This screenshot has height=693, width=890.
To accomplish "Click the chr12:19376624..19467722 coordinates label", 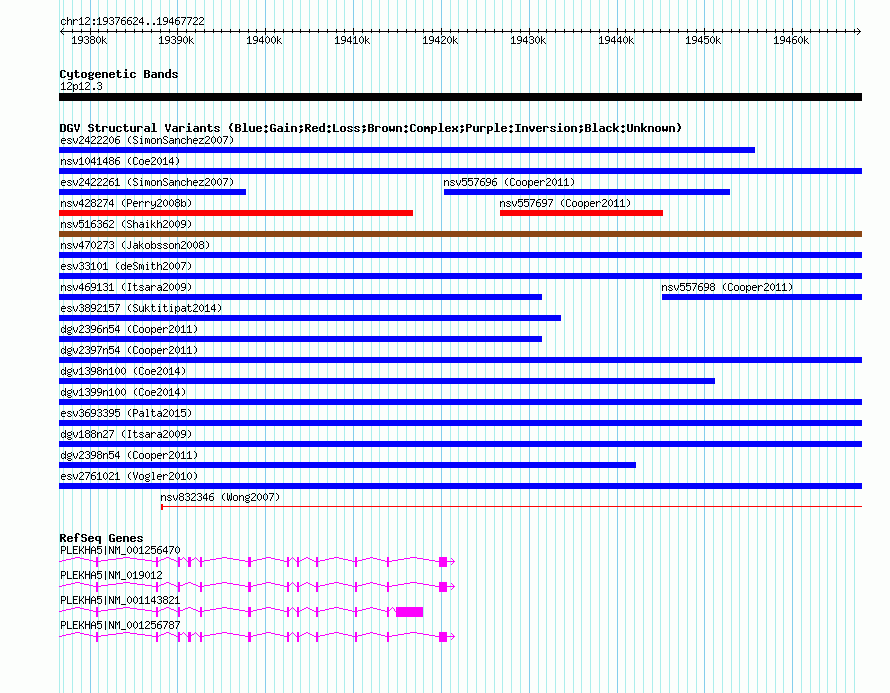I will click(x=132, y=21).
